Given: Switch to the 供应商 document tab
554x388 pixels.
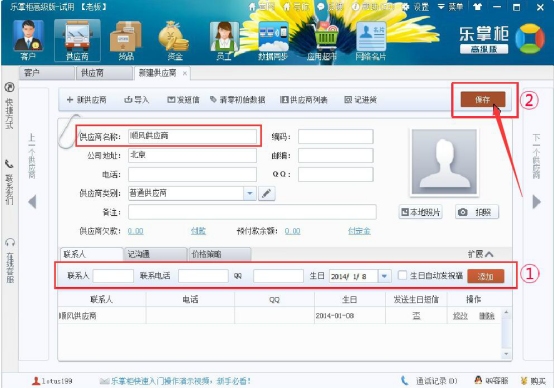Looking at the screenshot, I should pyautogui.click(x=104, y=73).
